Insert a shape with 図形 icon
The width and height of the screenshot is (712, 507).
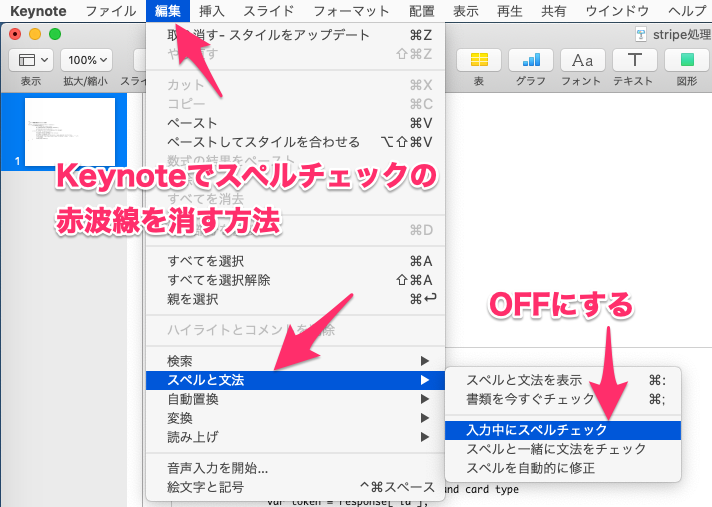[x=687, y=60]
